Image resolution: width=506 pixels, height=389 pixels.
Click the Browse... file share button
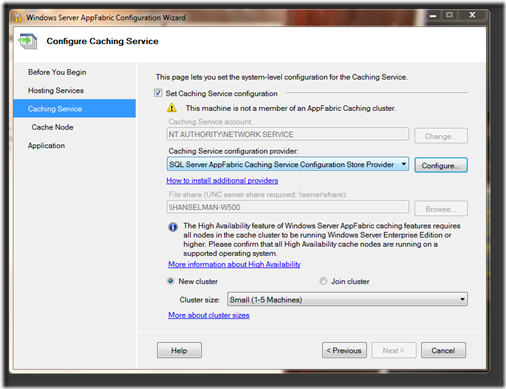coord(441,209)
